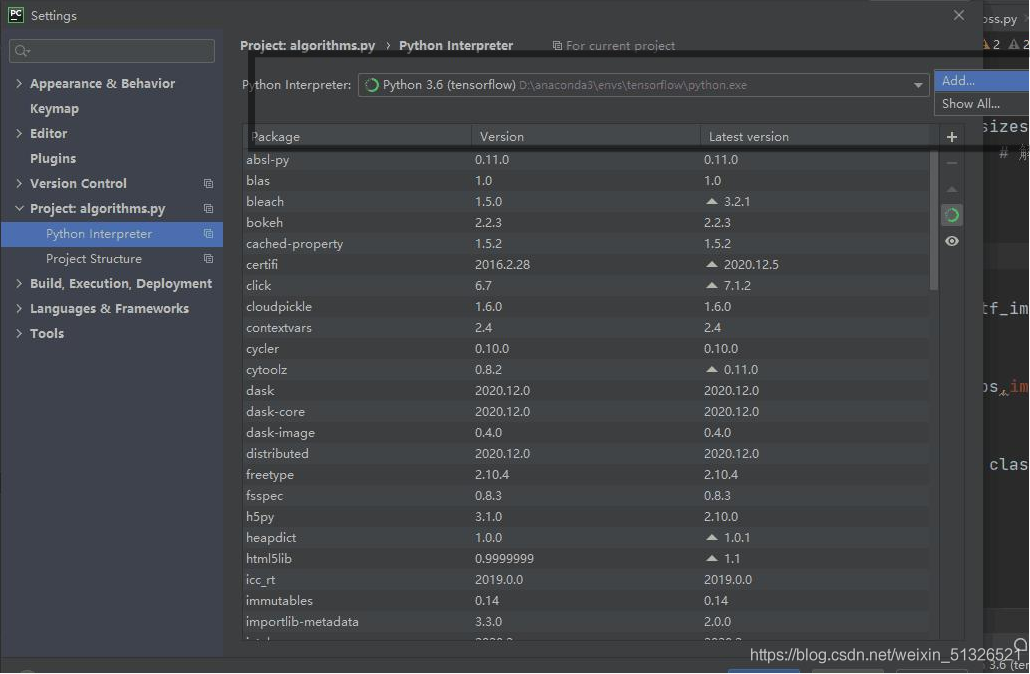
Task: Click the copy icon beside Version Control
Action: coord(208,183)
